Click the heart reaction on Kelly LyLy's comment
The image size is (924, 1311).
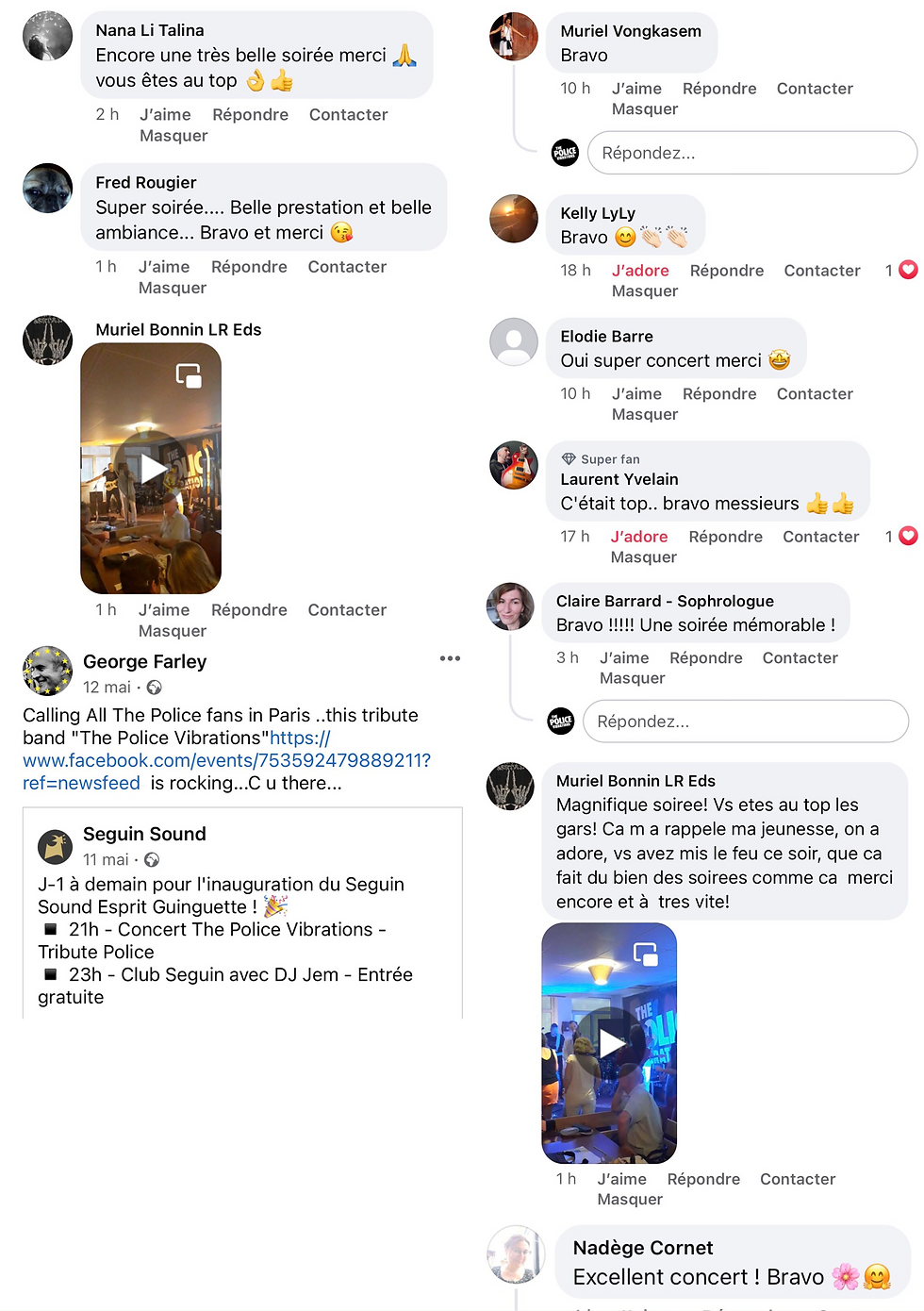point(908,270)
